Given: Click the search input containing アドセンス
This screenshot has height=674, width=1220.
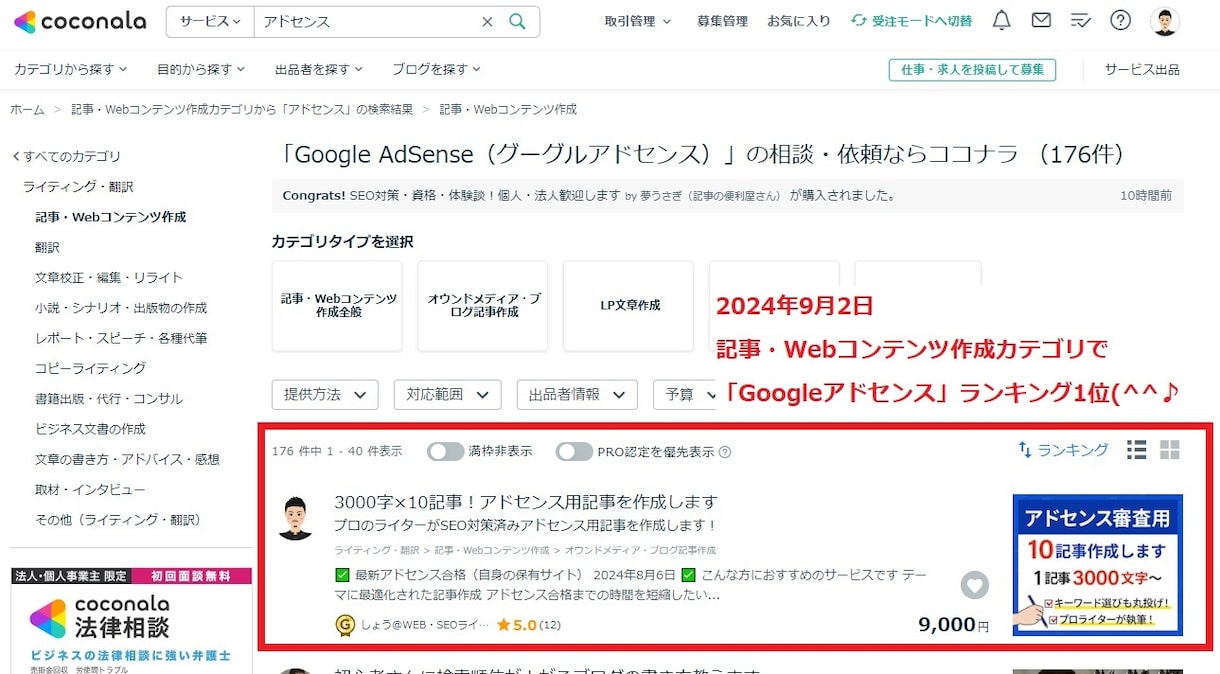Looking at the screenshot, I should pyautogui.click(x=367, y=21).
